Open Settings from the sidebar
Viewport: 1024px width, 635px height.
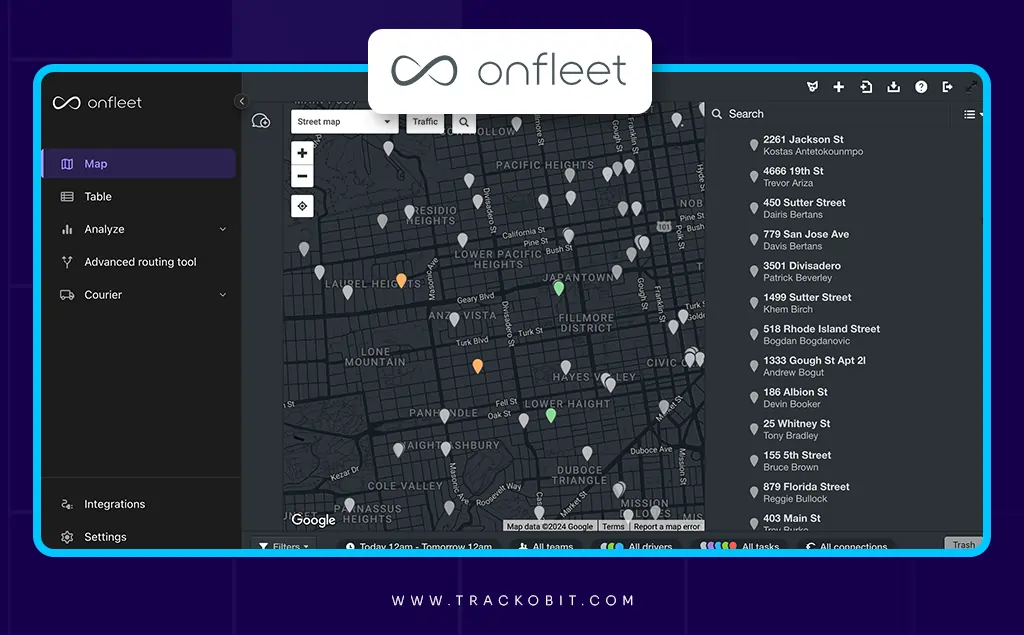(x=105, y=537)
